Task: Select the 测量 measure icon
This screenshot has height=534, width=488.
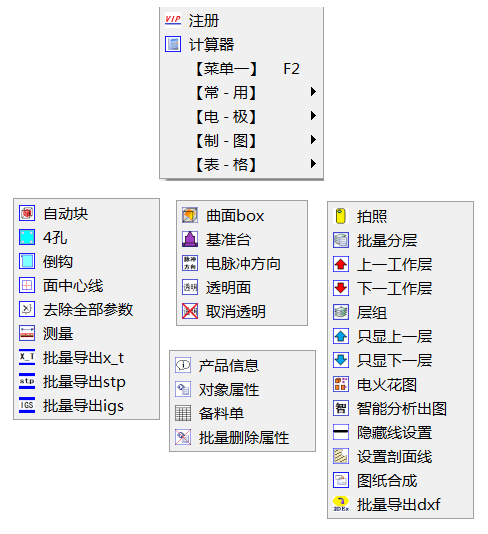Action: click(27, 333)
